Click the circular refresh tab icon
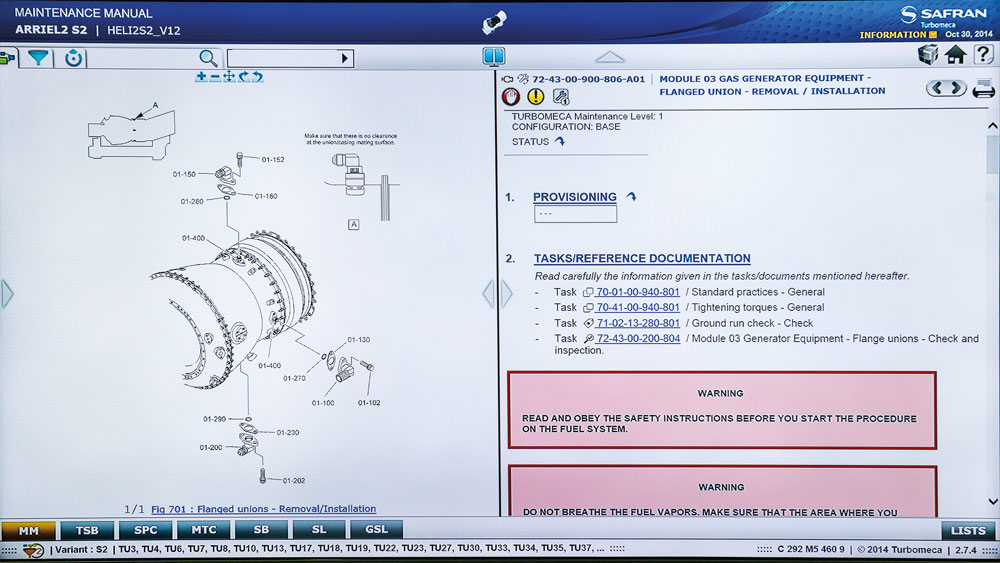Image resolution: width=1000 pixels, height=563 pixels. tap(73, 58)
